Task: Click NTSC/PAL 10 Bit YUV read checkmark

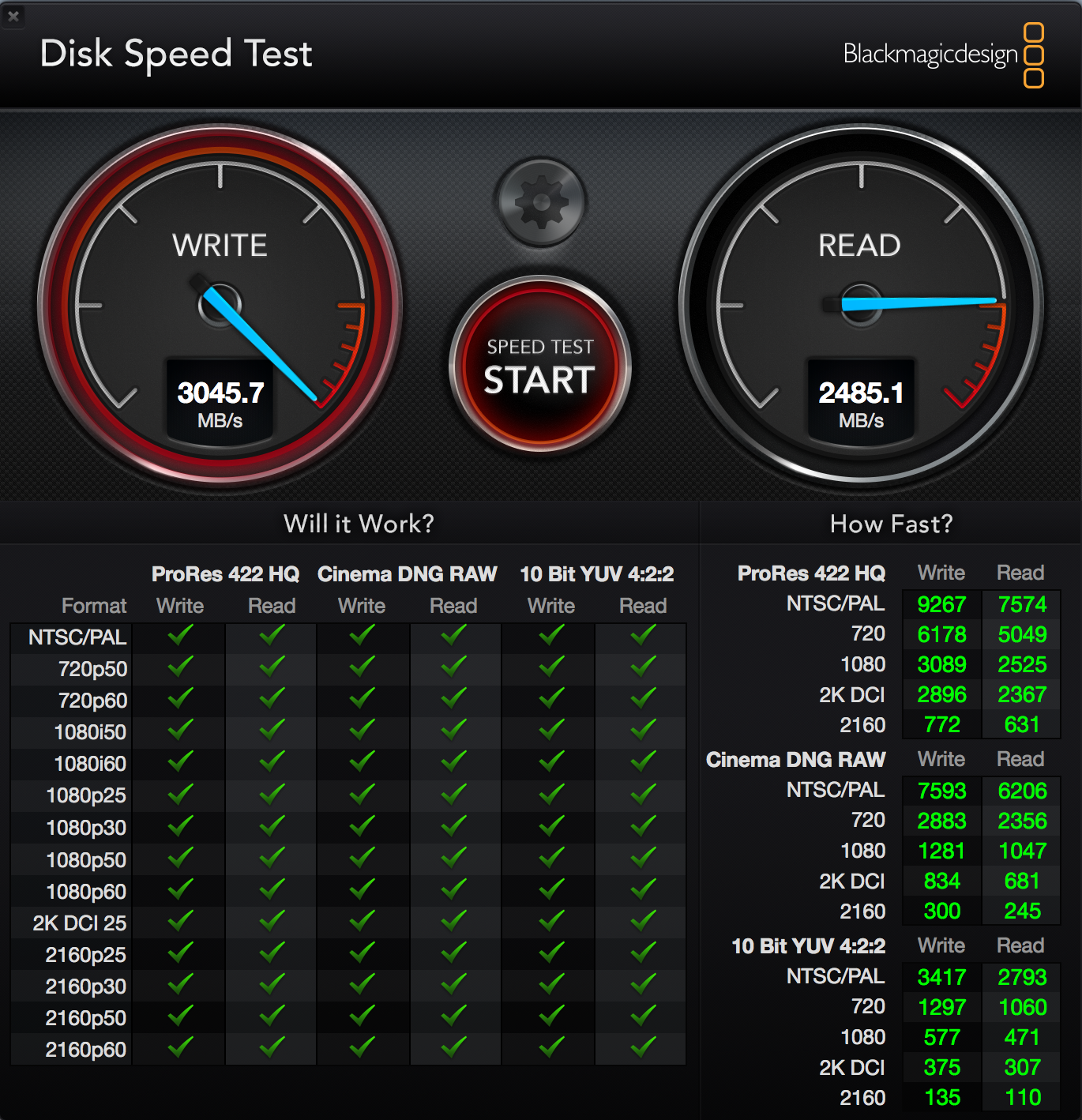Action: (643, 635)
